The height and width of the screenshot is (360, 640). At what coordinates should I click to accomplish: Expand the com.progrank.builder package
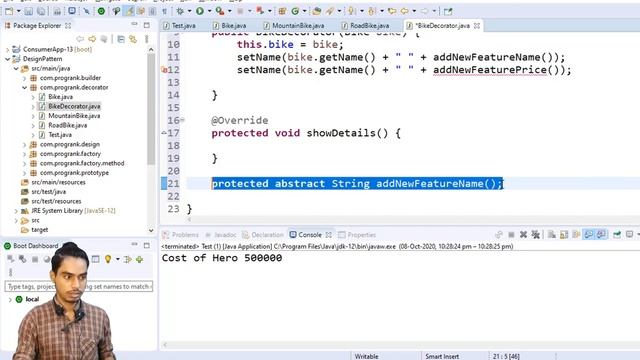tap(24, 78)
